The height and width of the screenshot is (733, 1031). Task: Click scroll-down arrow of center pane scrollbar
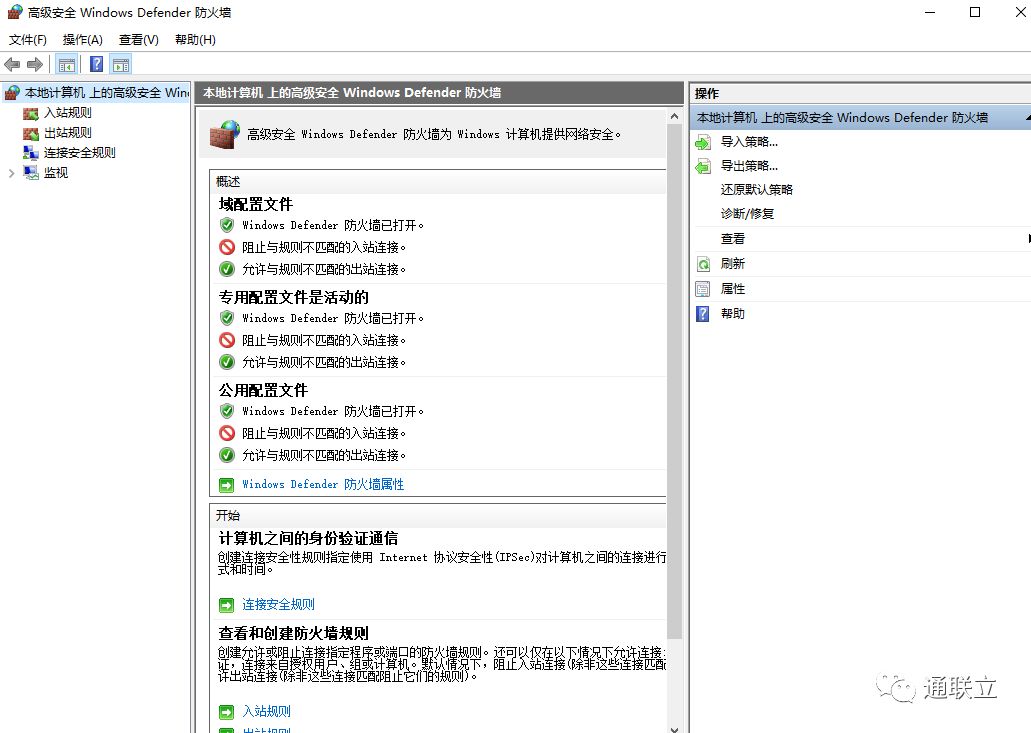point(674,728)
